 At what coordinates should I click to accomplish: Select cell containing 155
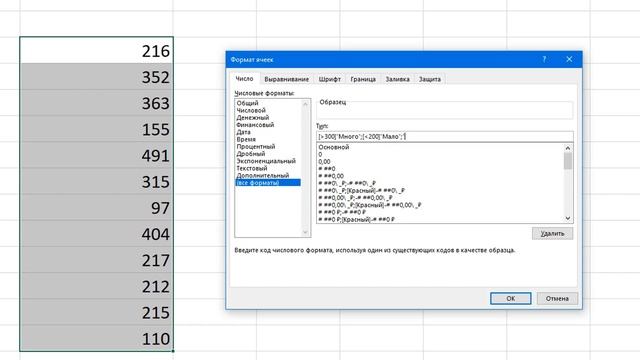(x=96, y=129)
